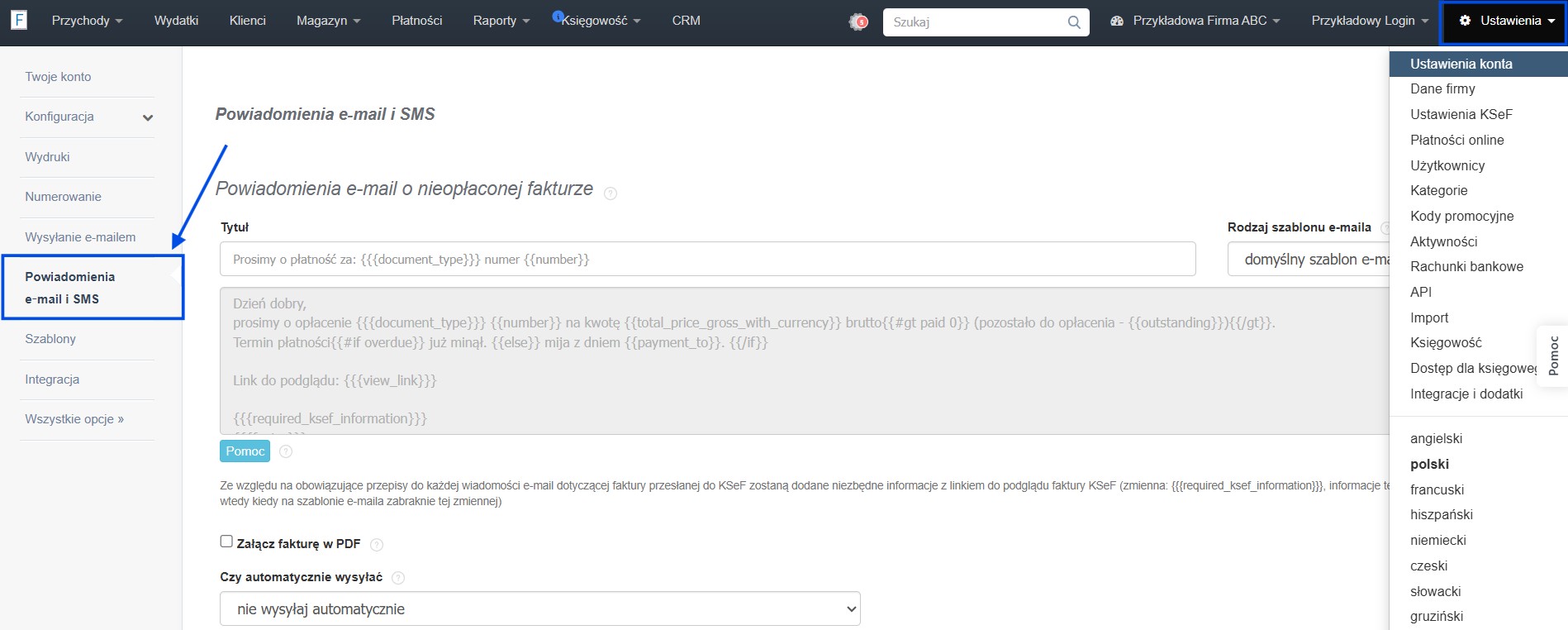The width and height of the screenshot is (1568, 630).
Task: Open Klienci in top menu
Action: [x=248, y=21]
